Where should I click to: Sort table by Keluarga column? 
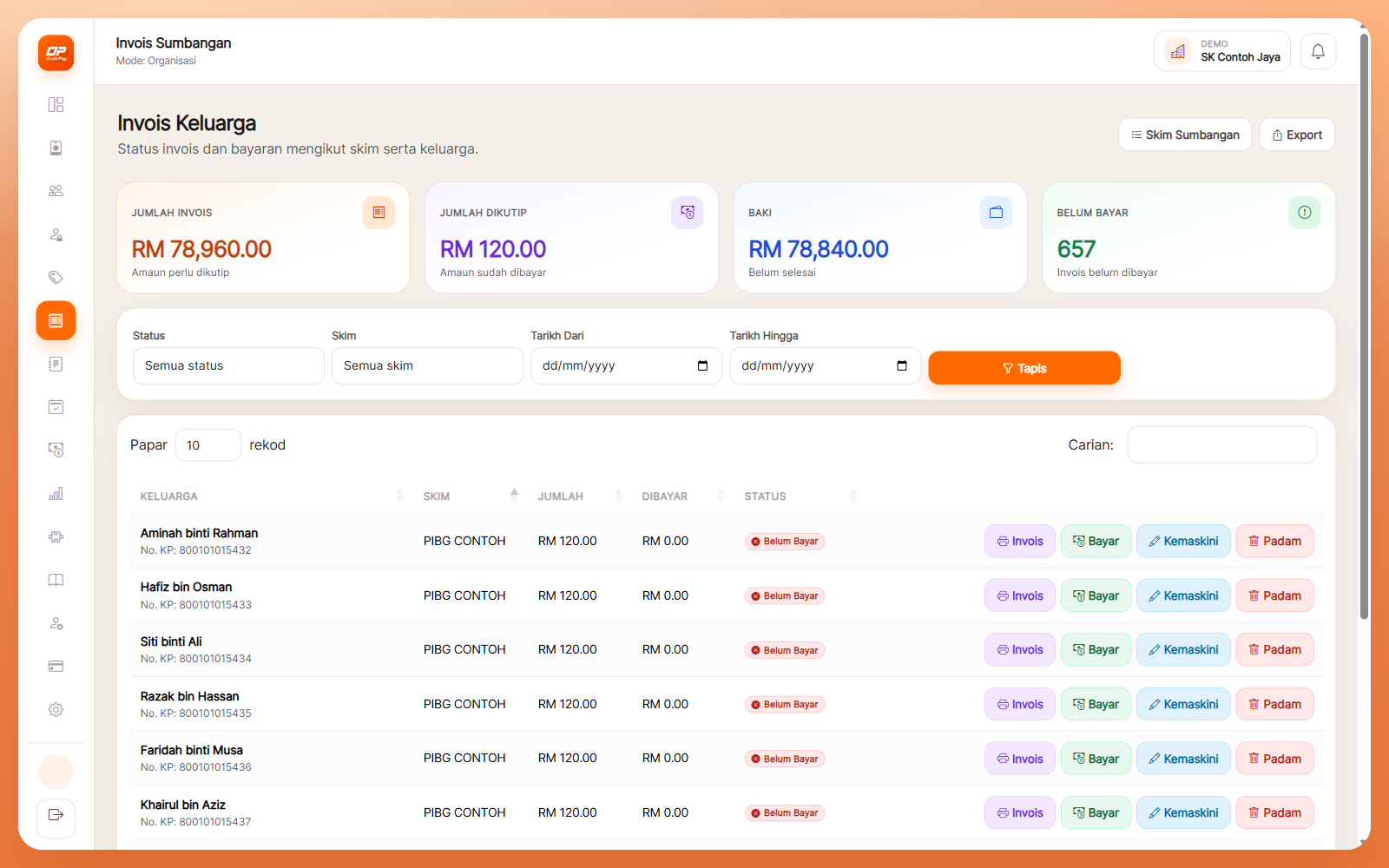point(272,496)
